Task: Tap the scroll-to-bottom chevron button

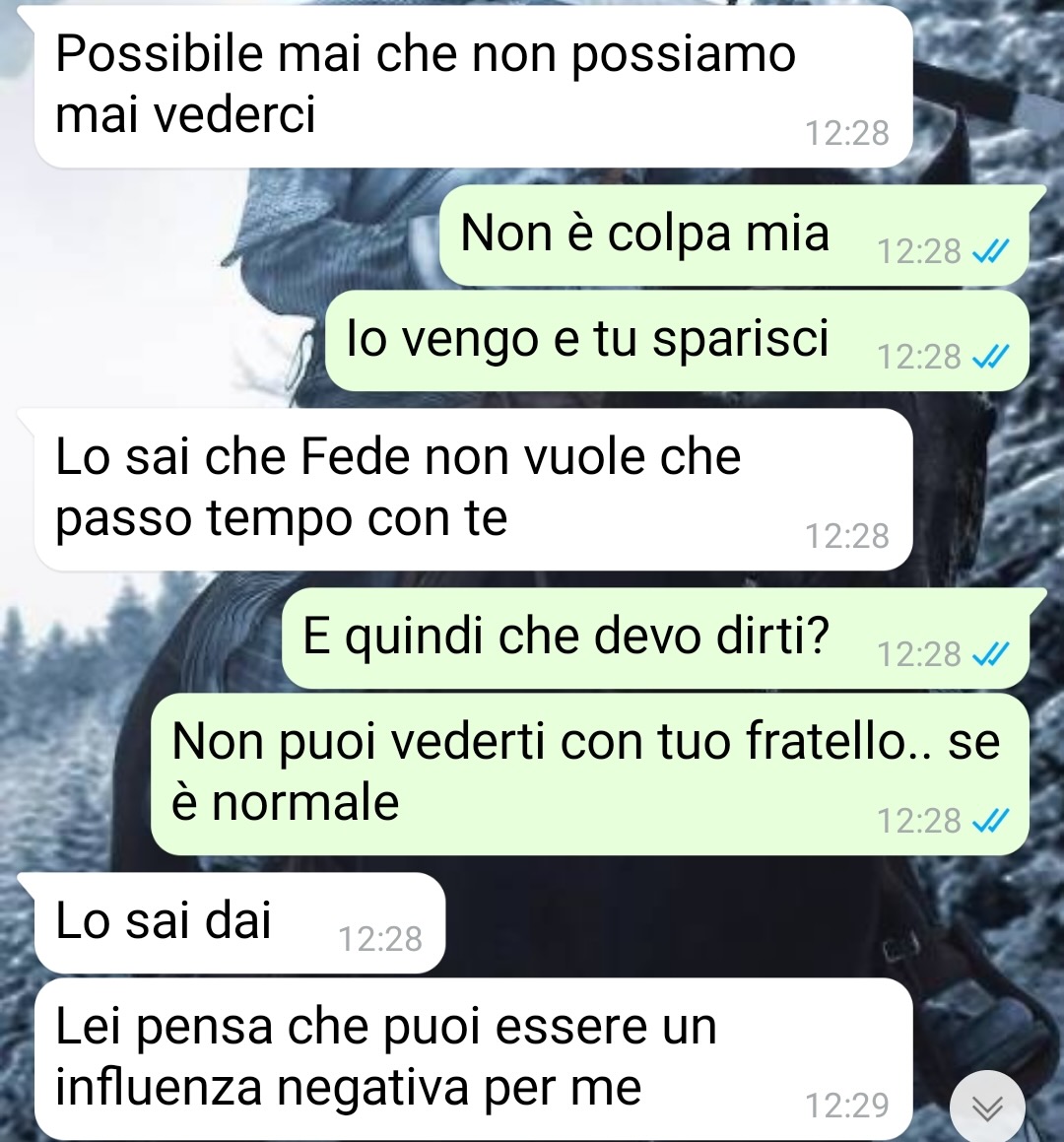Action: [987, 1108]
